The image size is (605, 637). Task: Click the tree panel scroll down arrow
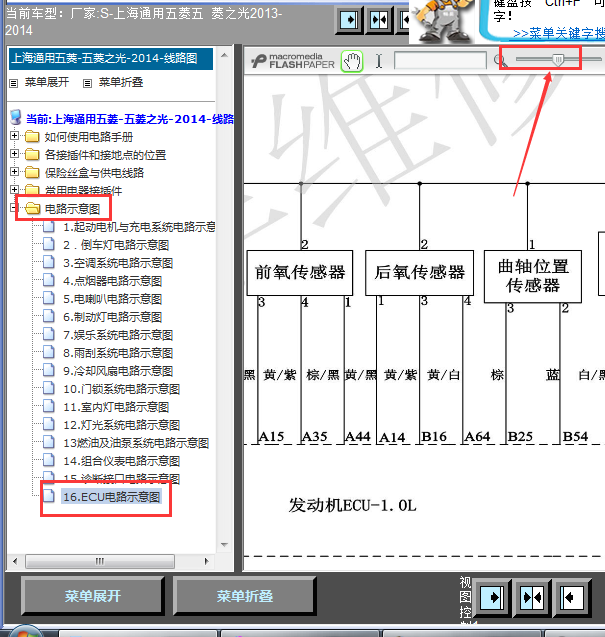click(x=224, y=544)
